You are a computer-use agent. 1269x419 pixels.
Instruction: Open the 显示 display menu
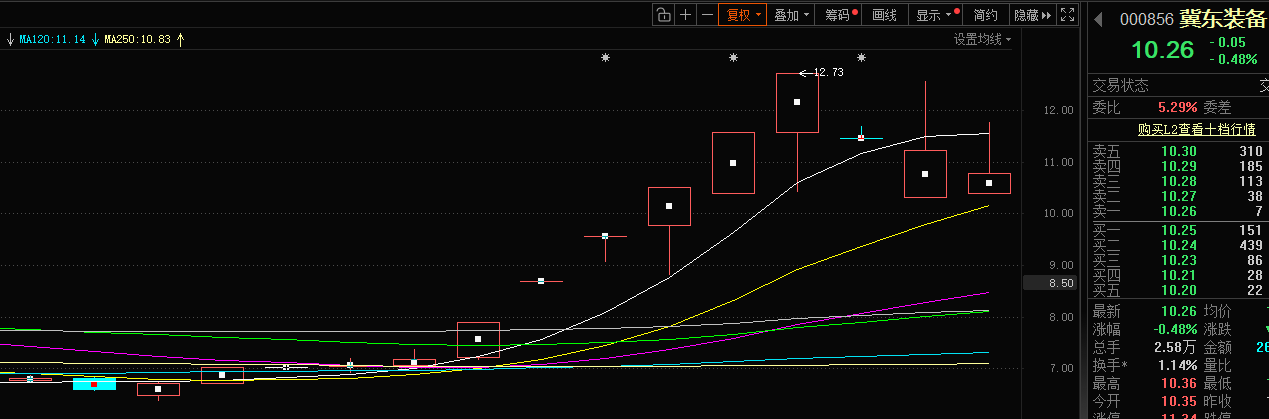pos(935,15)
